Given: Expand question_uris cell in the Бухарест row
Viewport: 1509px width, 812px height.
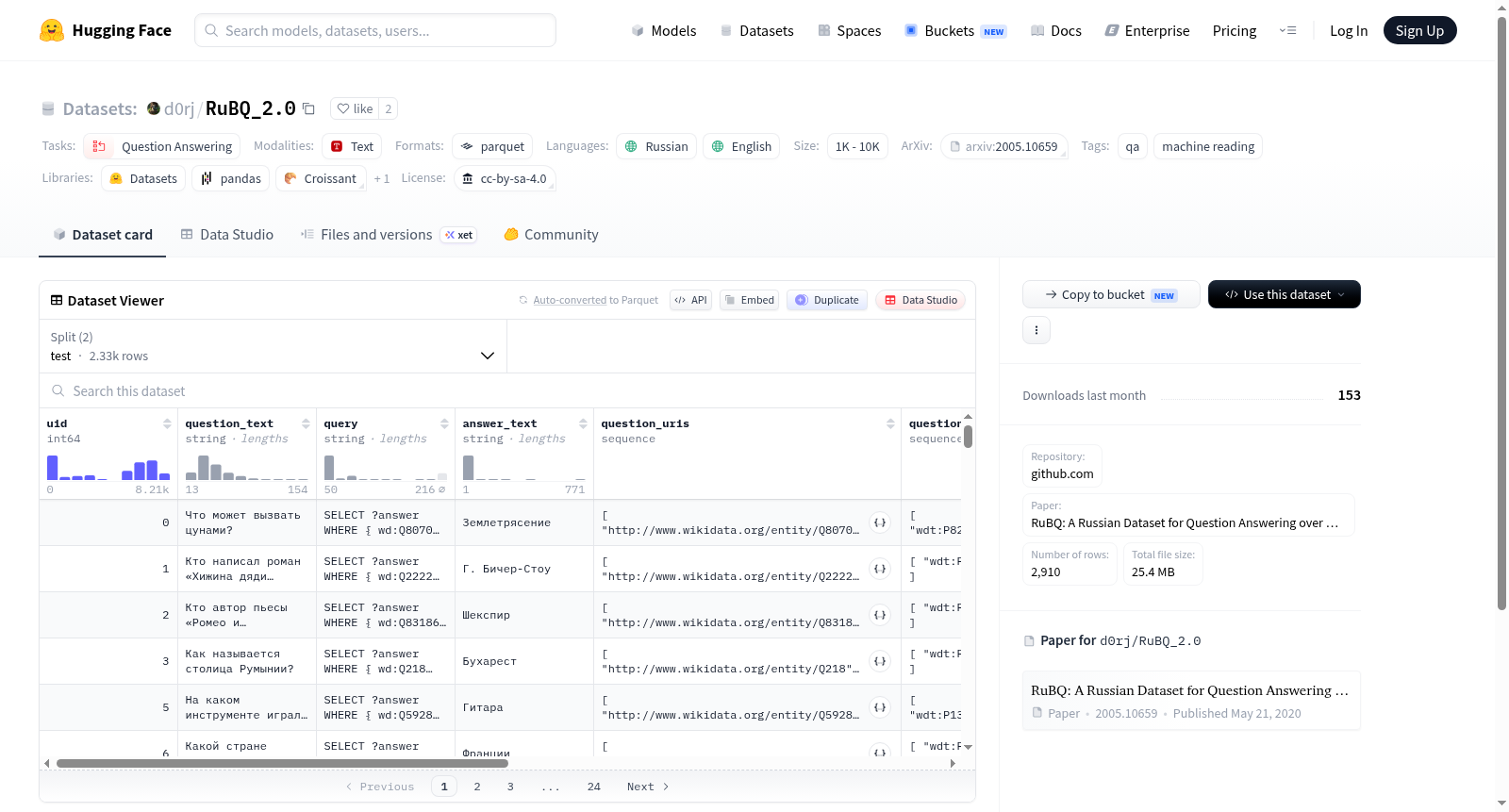Looking at the screenshot, I should [880, 661].
